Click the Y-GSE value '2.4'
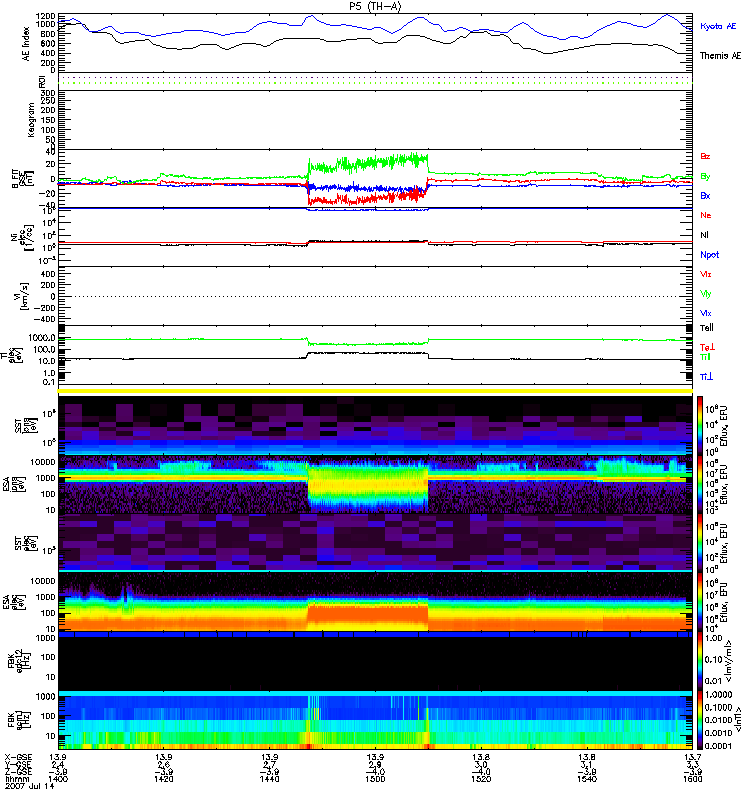The height and width of the screenshot is (800, 750). (58, 765)
